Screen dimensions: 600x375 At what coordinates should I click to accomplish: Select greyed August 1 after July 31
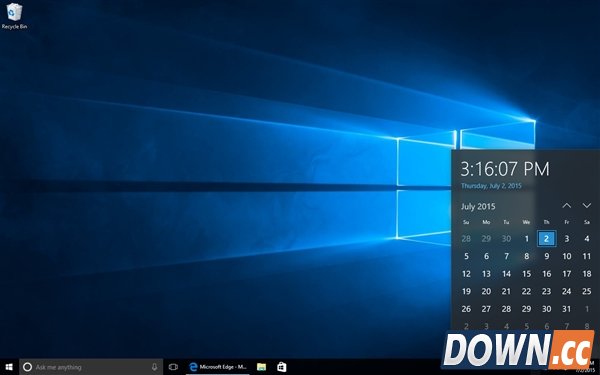[x=587, y=309]
